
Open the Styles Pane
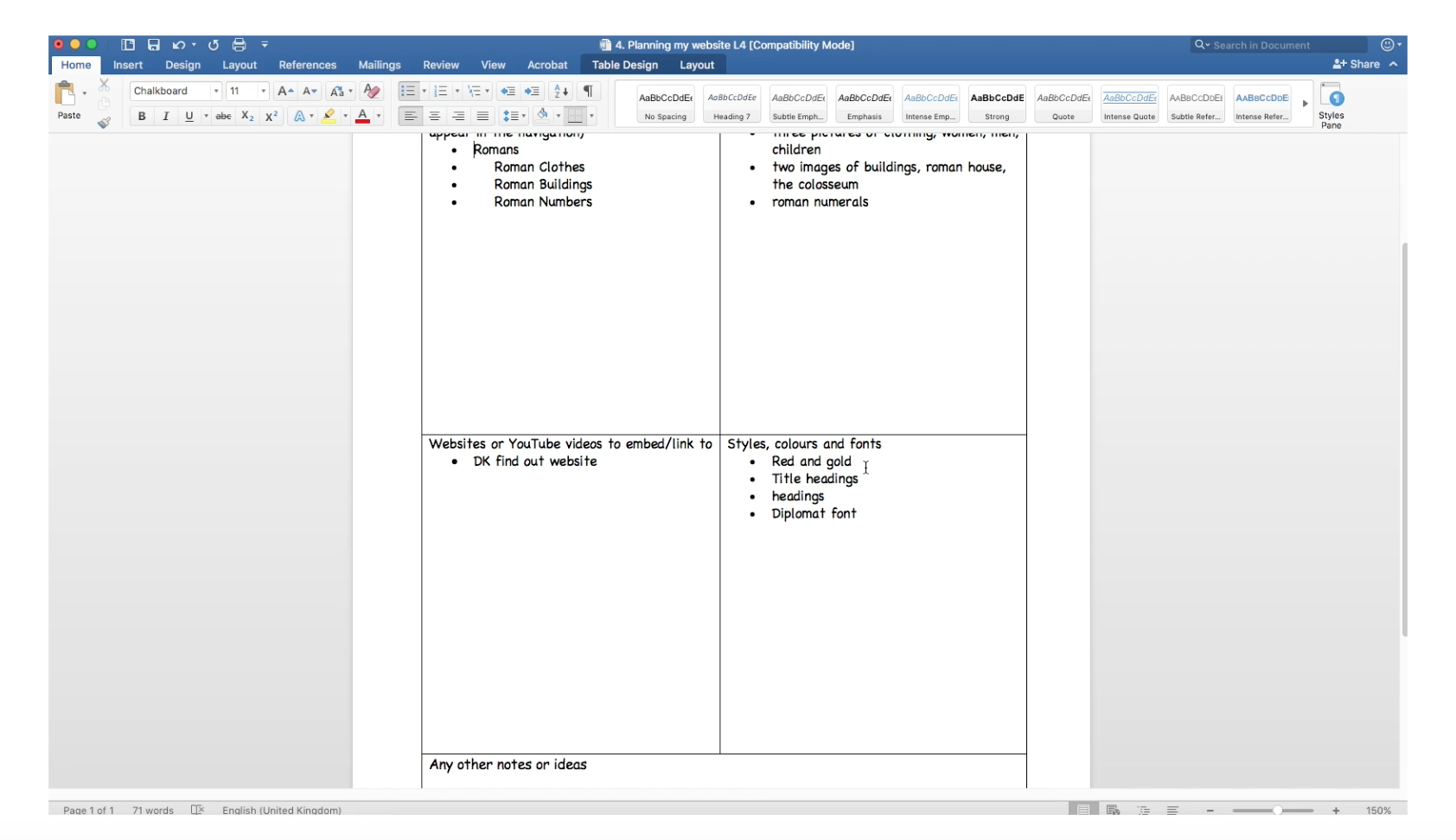tap(1331, 105)
